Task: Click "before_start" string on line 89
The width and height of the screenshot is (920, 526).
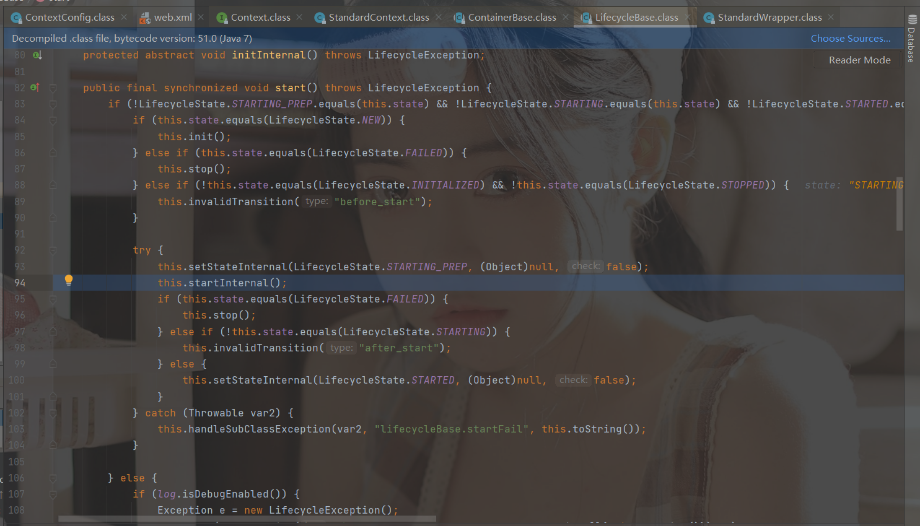Action: 377,201
